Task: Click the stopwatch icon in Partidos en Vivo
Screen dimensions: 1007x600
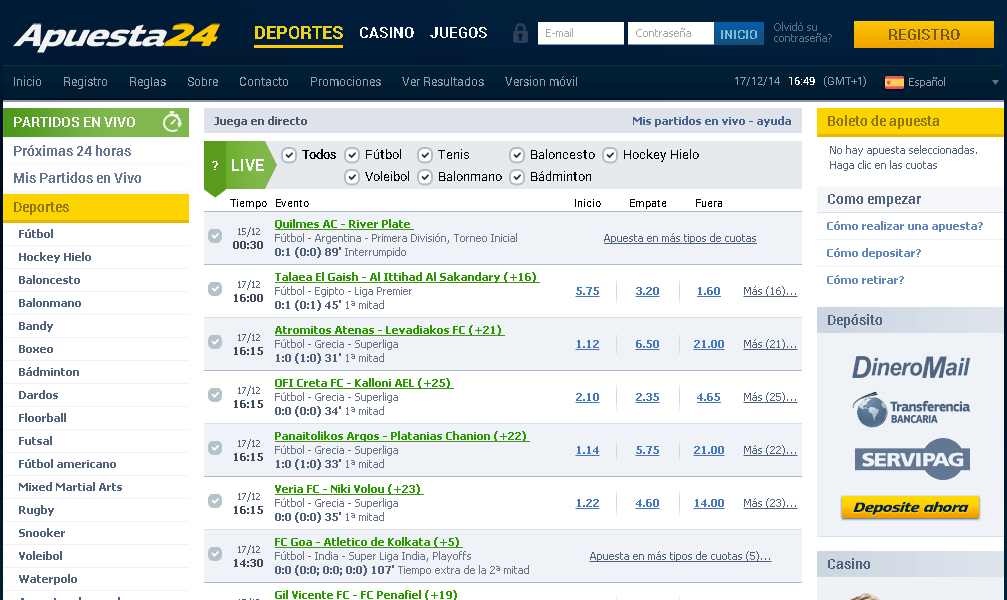Action: tap(173, 122)
